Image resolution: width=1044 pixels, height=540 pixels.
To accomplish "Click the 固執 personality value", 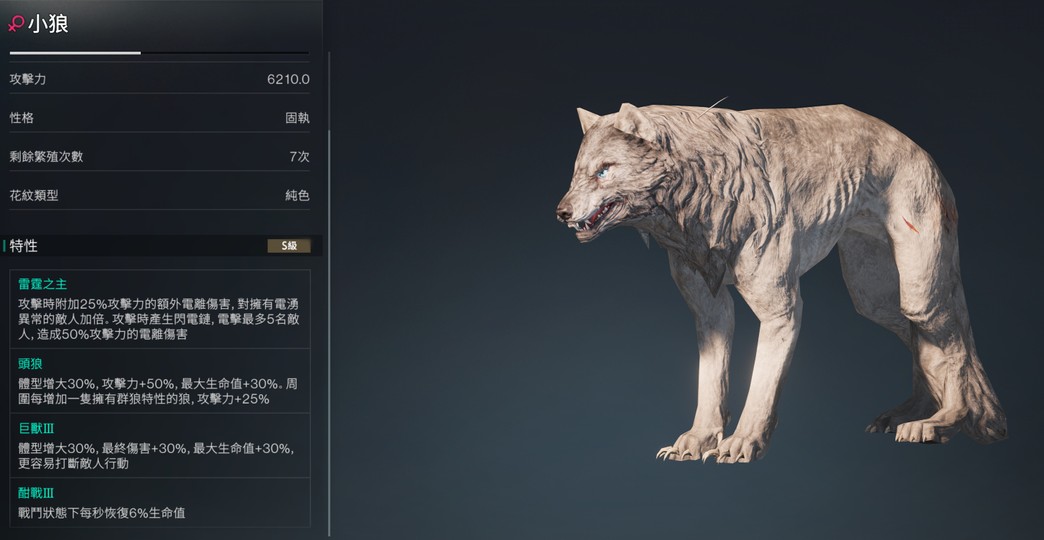I will [298, 119].
